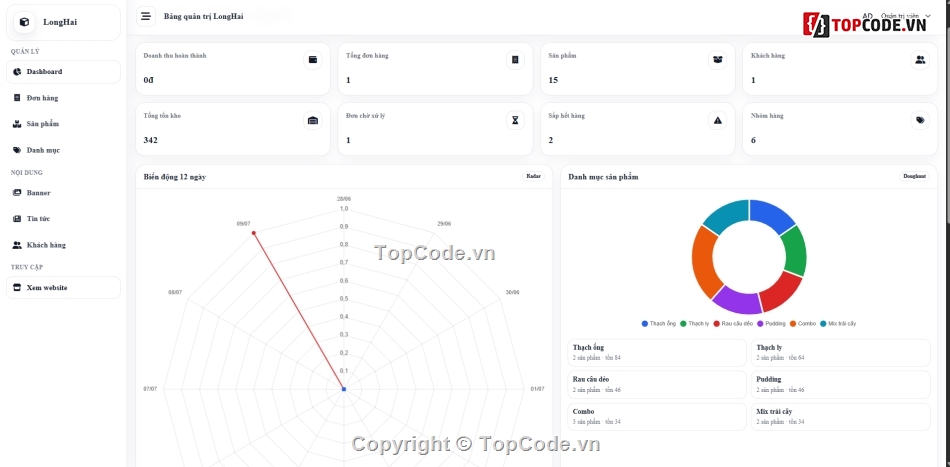This screenshot has height=467, width=950.
Task: Expand the Quản trị viên account dropdown
Action: click(898, 16)
